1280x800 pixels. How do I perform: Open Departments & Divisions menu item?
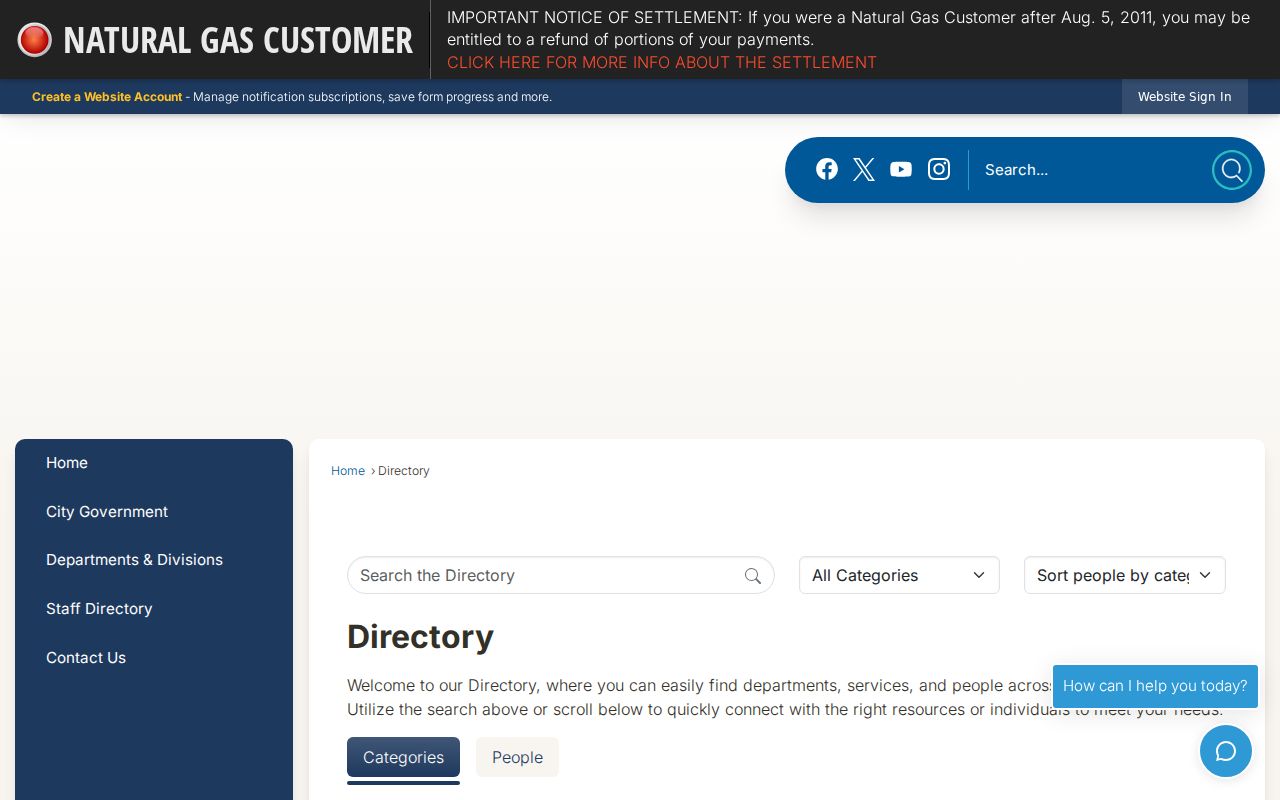[134, 560]
